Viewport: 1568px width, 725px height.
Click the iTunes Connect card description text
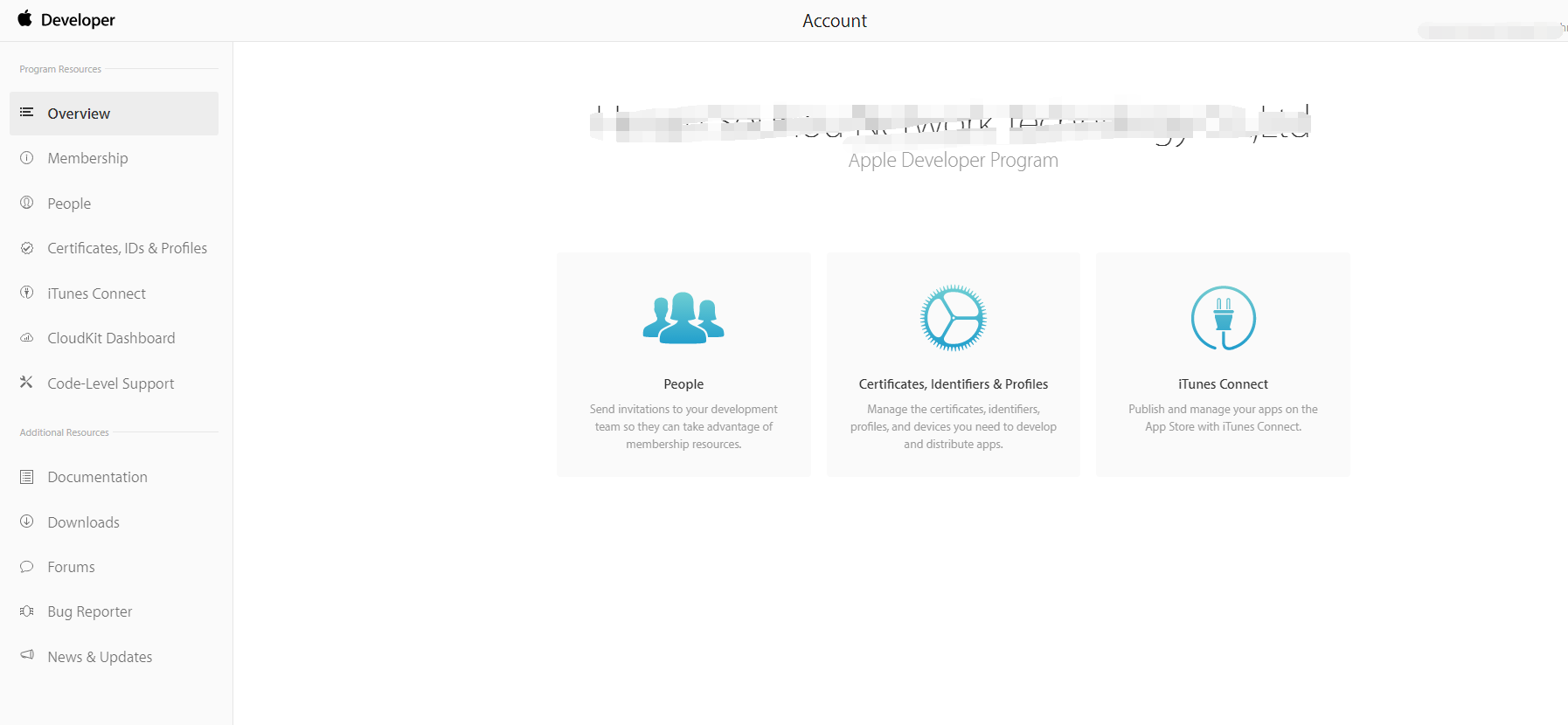[1223, 418]
